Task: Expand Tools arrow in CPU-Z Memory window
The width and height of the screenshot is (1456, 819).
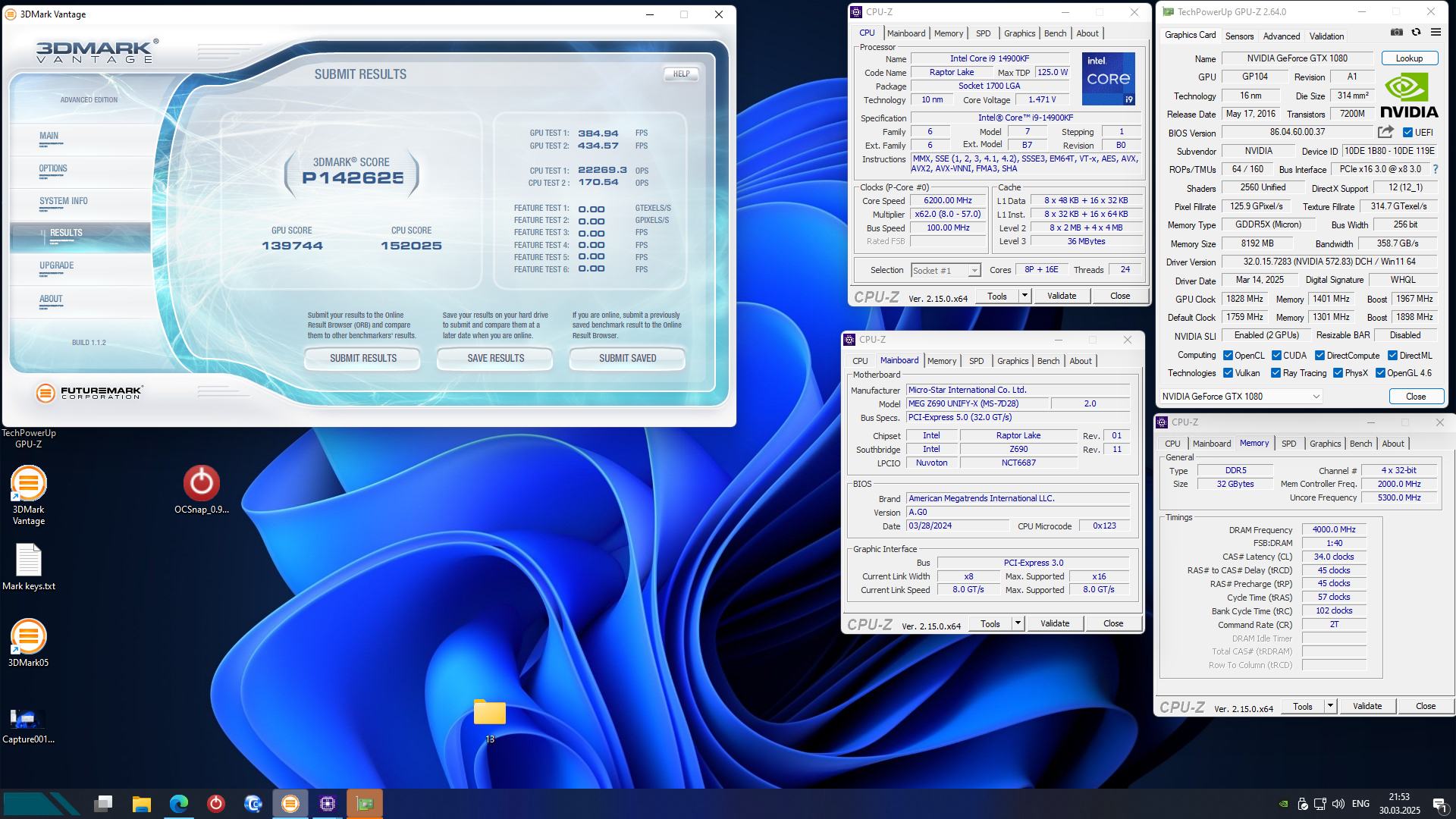Action: pyautogui.click(x=1330, y=706)
